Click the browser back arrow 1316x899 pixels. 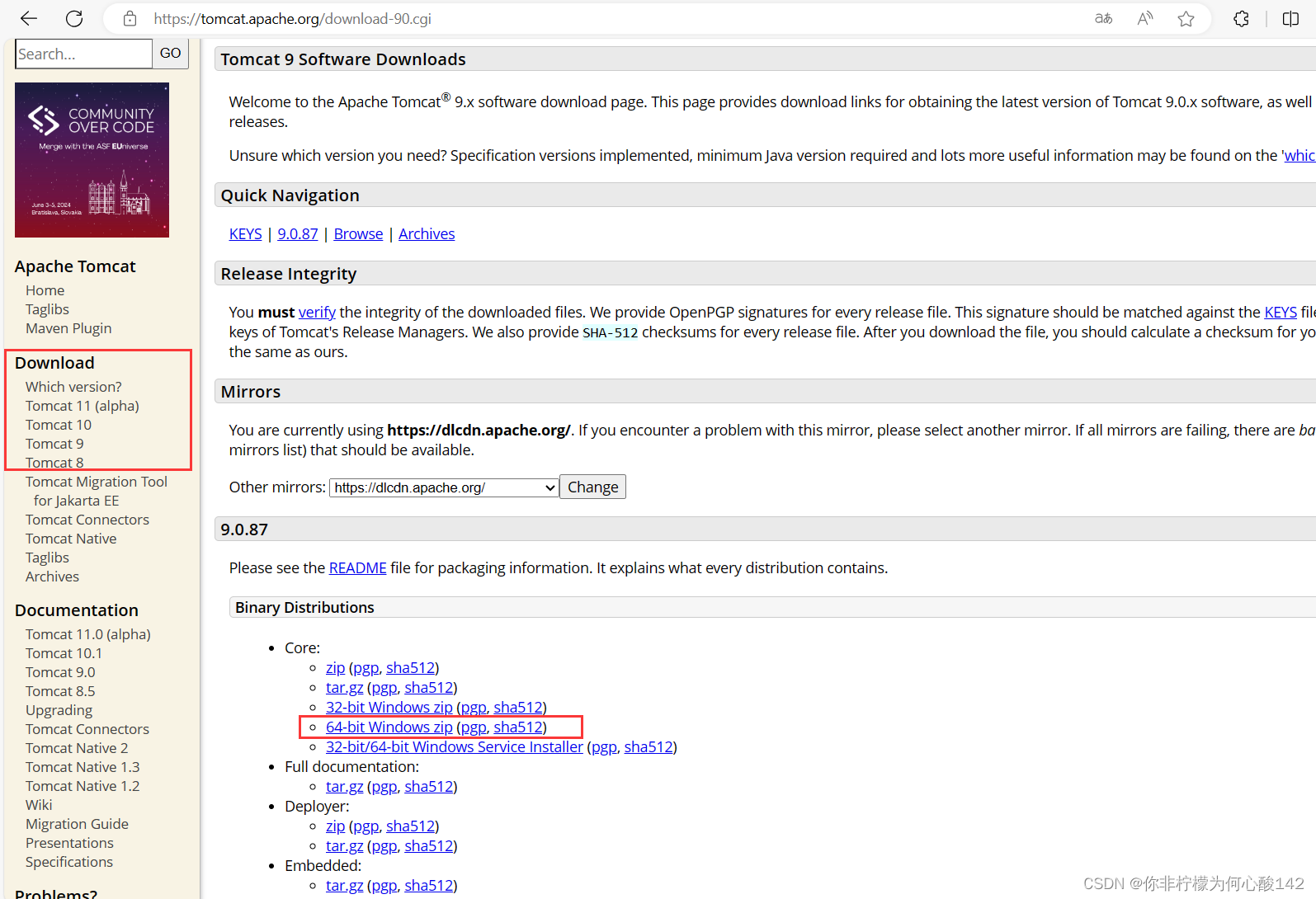pyautogui.click(x=29, y=18)
